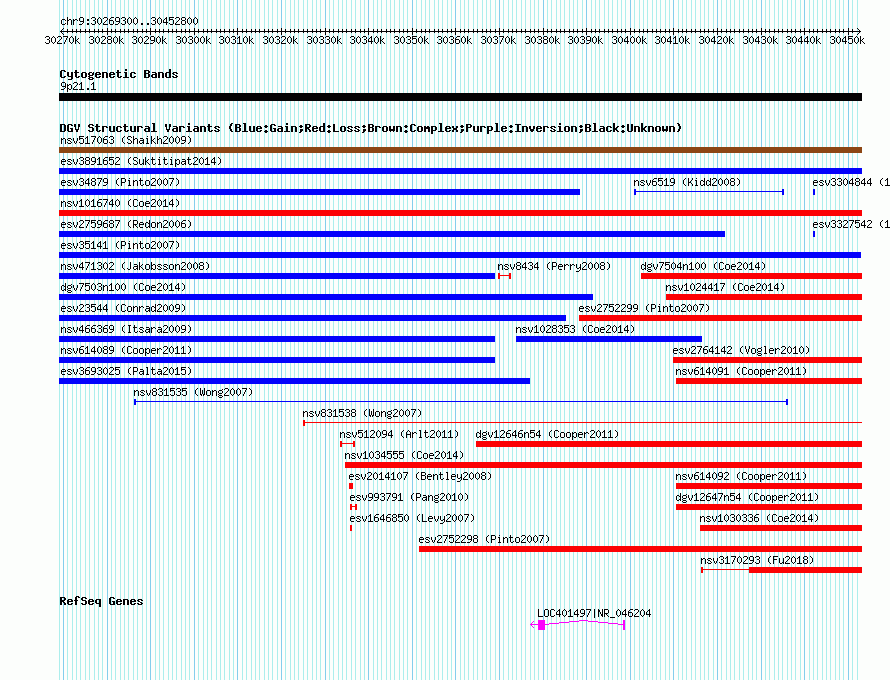
Task: Click nsv3170293 (Fu2018) label
Action: tap(757, 560)
